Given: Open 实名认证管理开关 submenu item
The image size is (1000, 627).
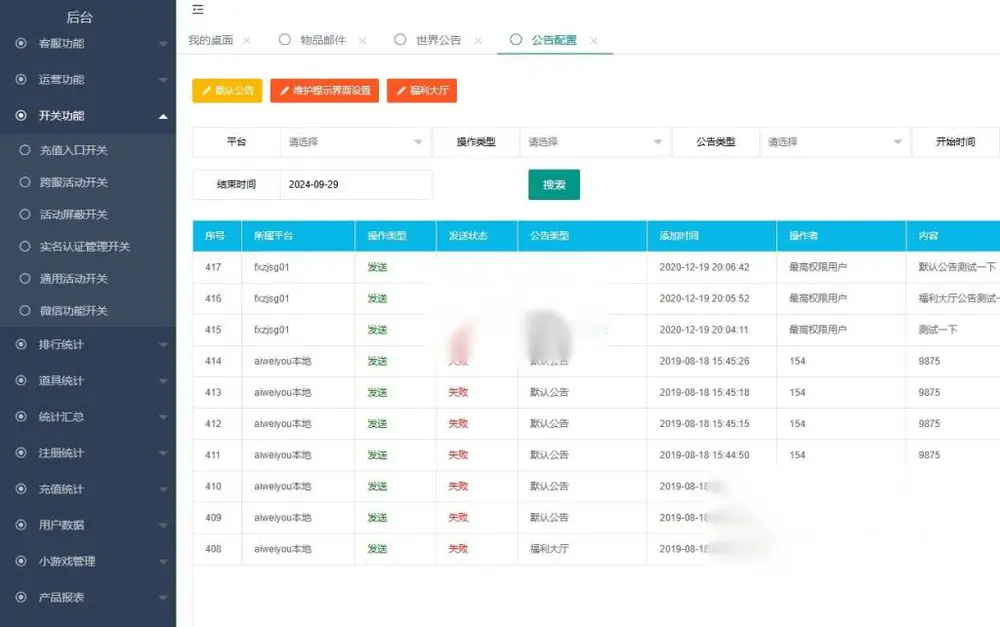Looking at the screenshot, I should [88, 246].
